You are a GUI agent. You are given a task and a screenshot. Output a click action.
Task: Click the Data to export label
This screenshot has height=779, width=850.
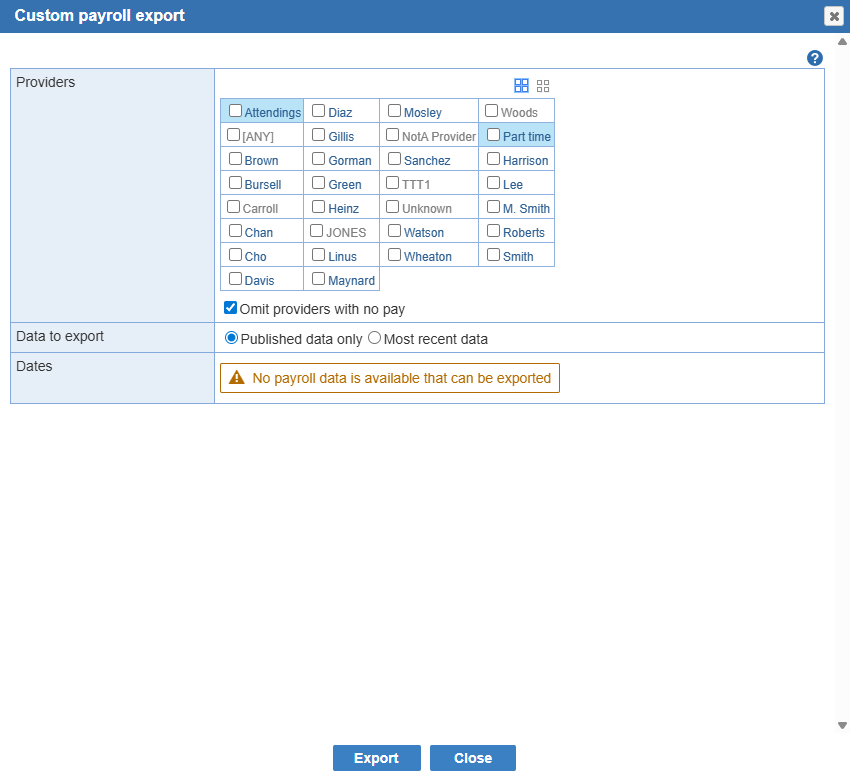(60, 337)
